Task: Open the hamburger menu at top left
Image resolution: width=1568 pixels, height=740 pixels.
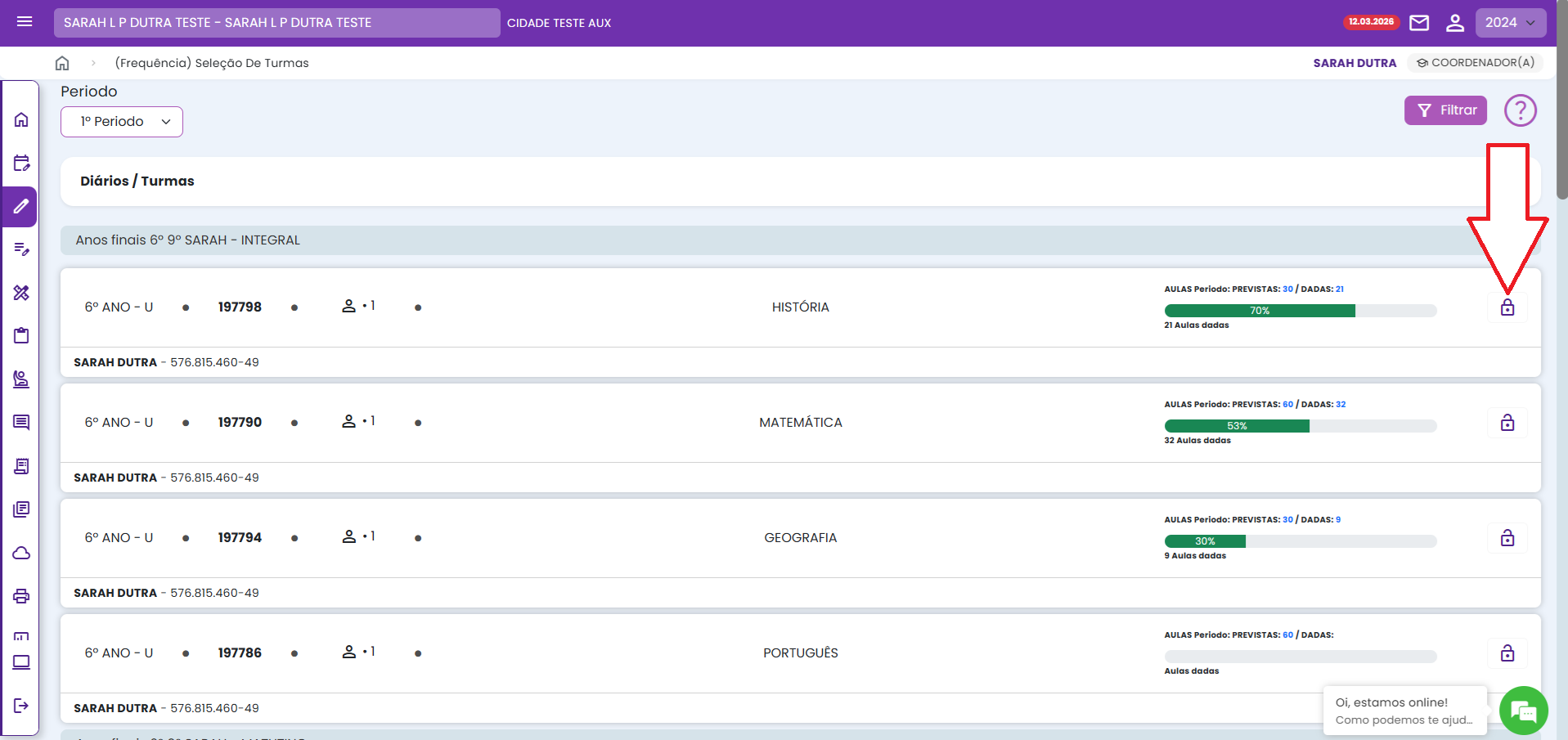Action: 25,22
